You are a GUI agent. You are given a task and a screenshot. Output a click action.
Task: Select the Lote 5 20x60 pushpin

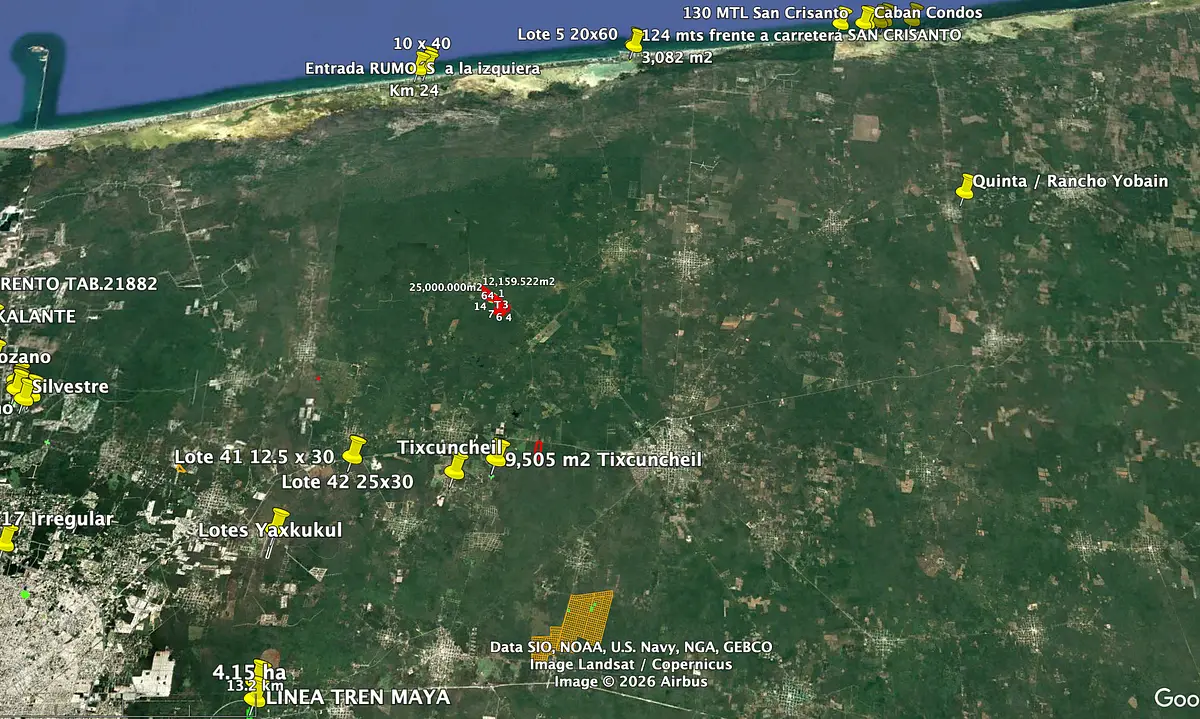click(x=635, y=40)
